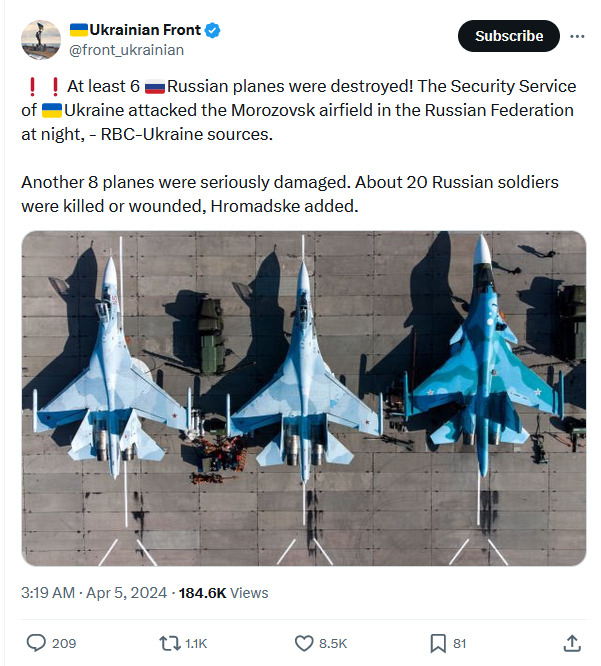This screenshot has width=601, height=666.
Task: Click the 81 bookmarks count
Action: [459, 643]
